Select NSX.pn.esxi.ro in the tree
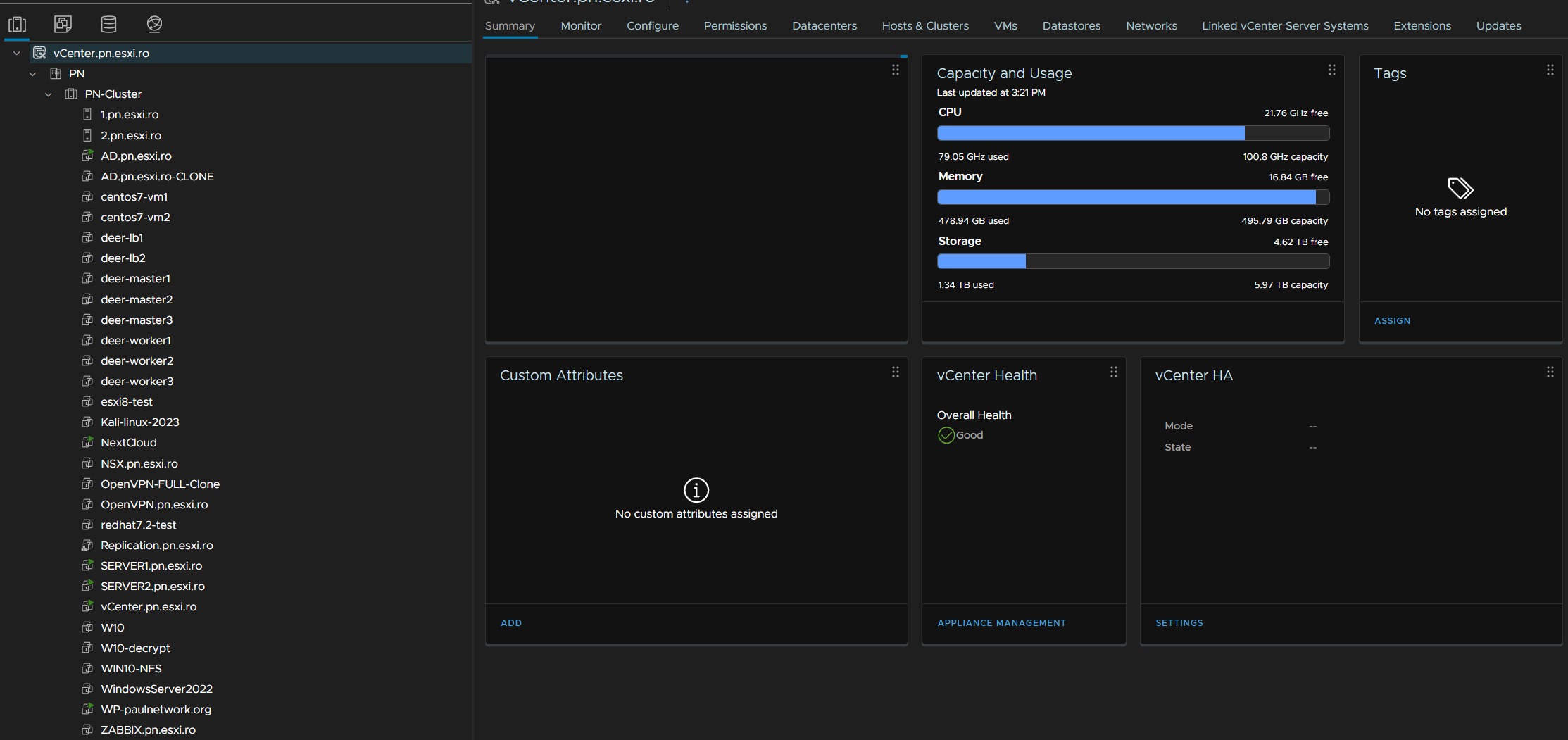The image size is (1568, 740). 139,463
